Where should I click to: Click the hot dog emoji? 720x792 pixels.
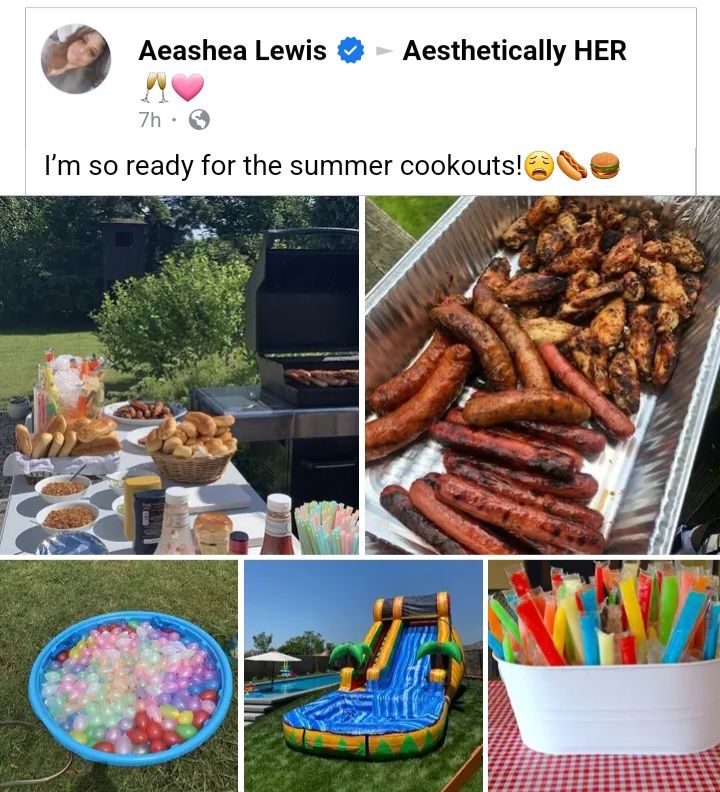point(571,166)
